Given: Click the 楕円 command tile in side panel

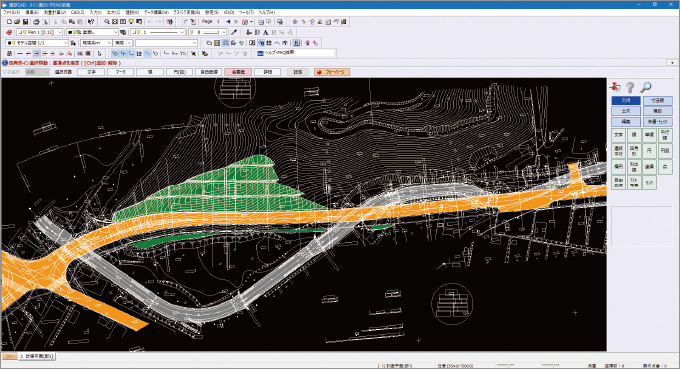Looking at the screenshot, I should coord(618,167).
